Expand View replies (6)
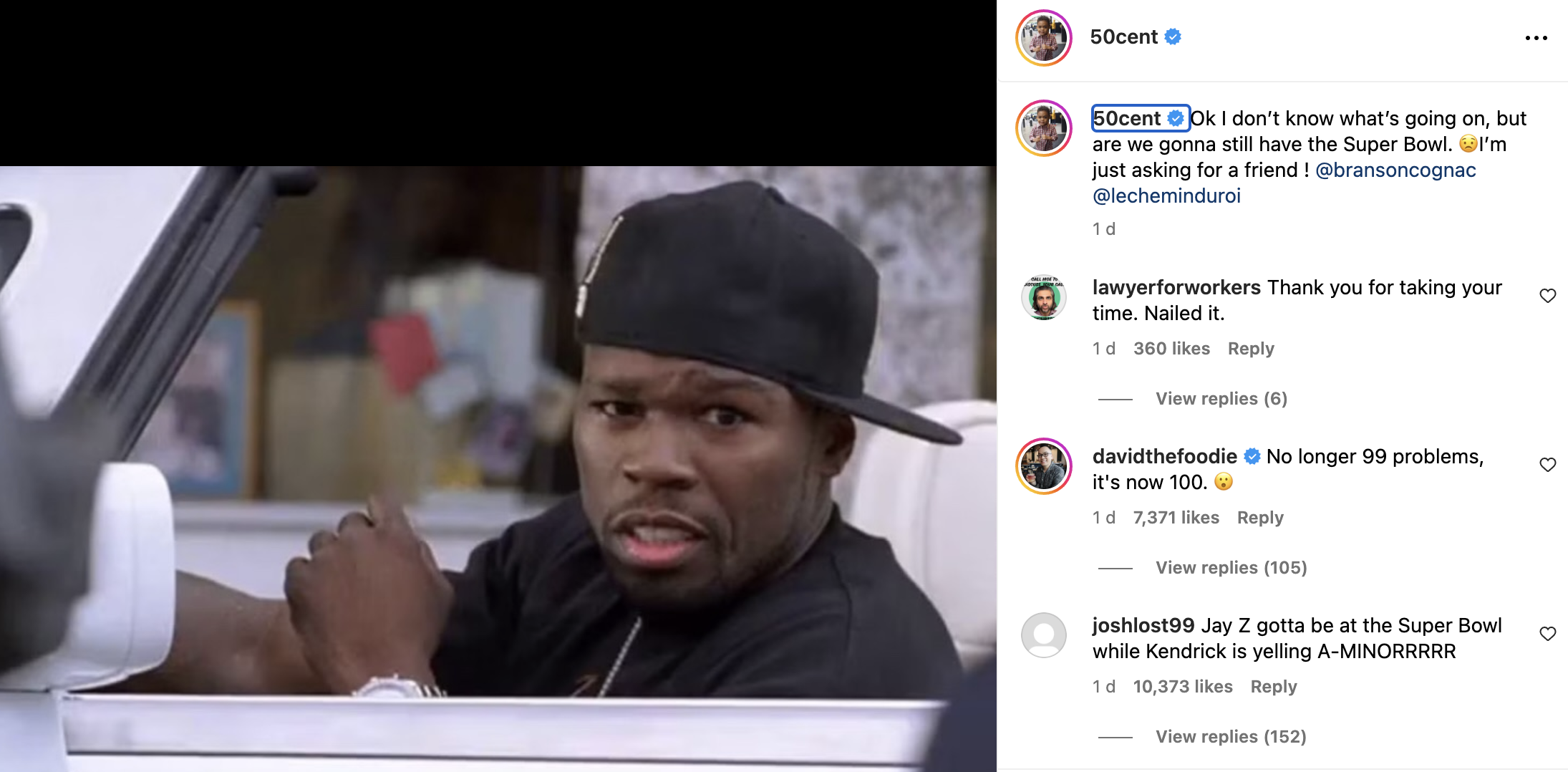 tap(1221, 399)
